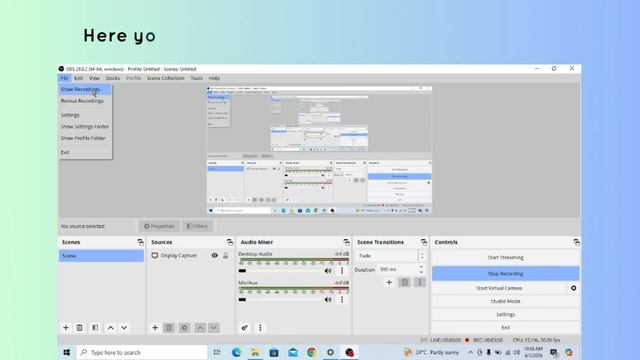
Task: Open scene filters icon in Scenes panel
Action: 95,328
